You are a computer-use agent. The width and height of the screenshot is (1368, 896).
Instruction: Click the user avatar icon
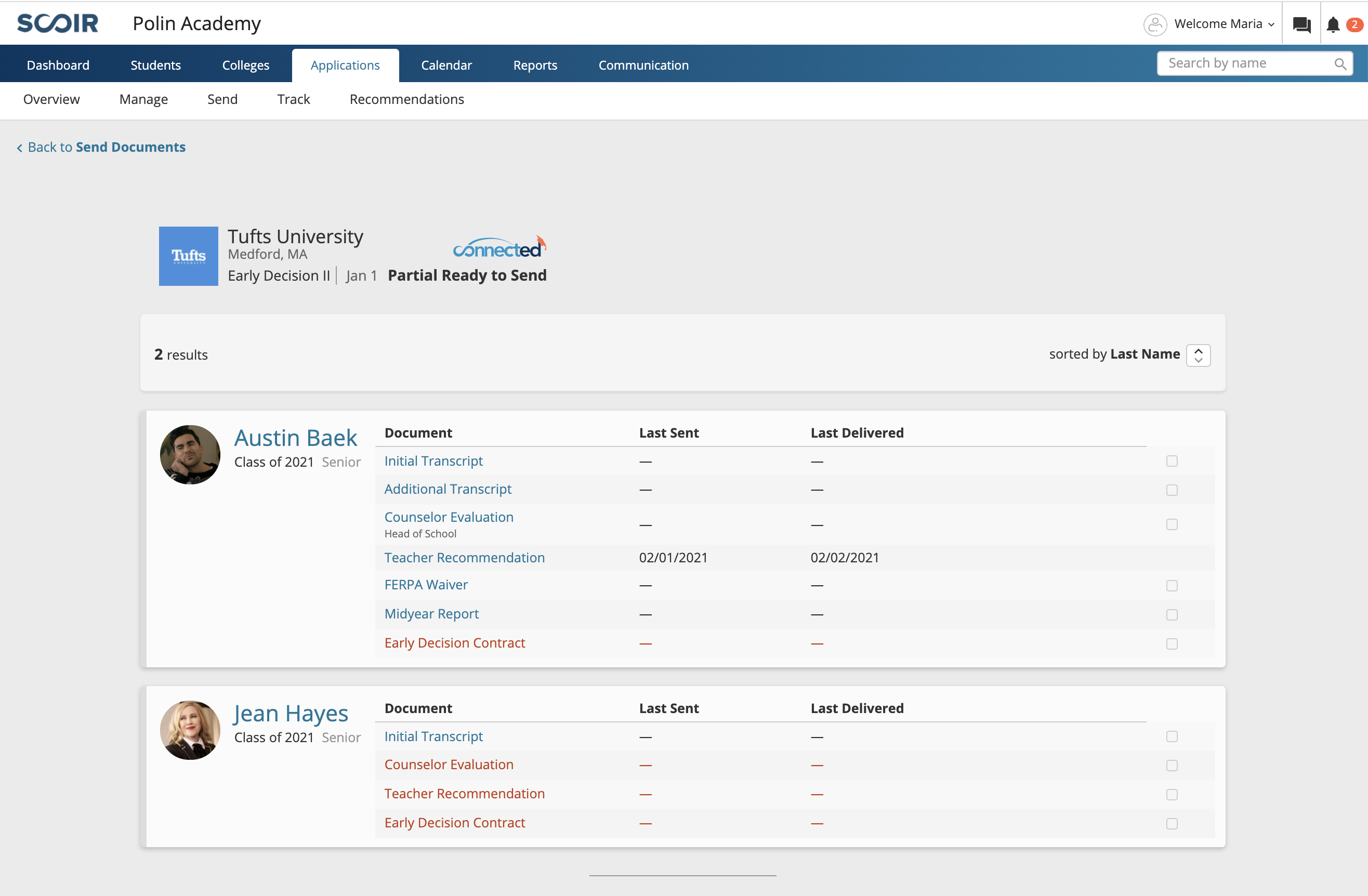pos(1155,24)
